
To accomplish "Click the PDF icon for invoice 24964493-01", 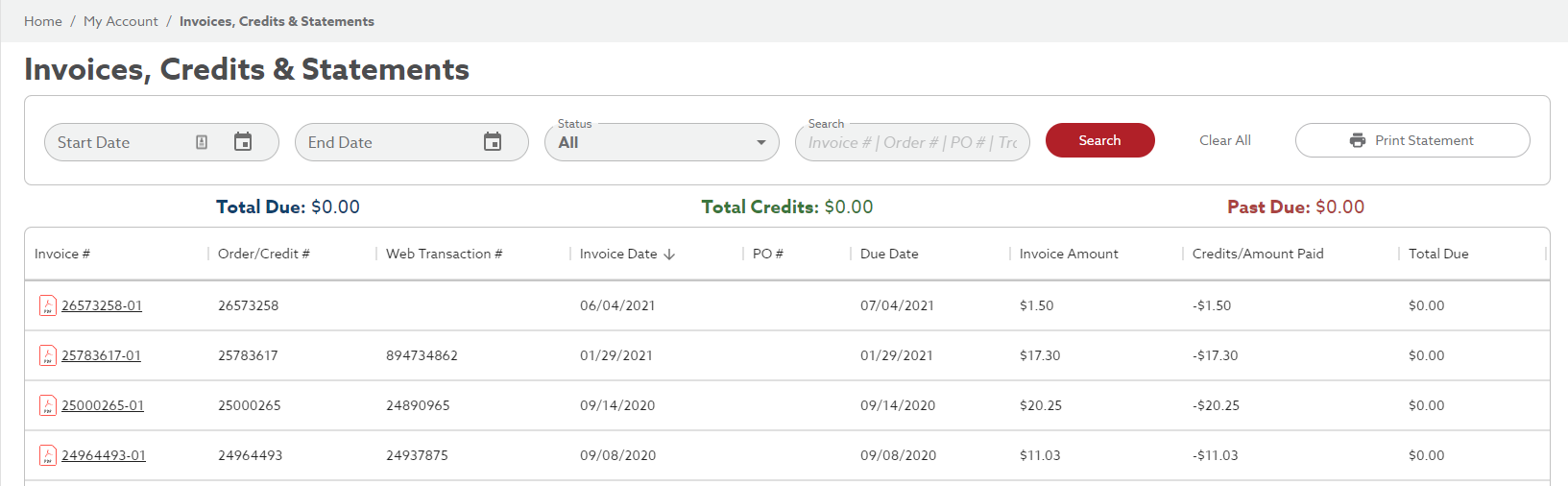I will point(47,455).
